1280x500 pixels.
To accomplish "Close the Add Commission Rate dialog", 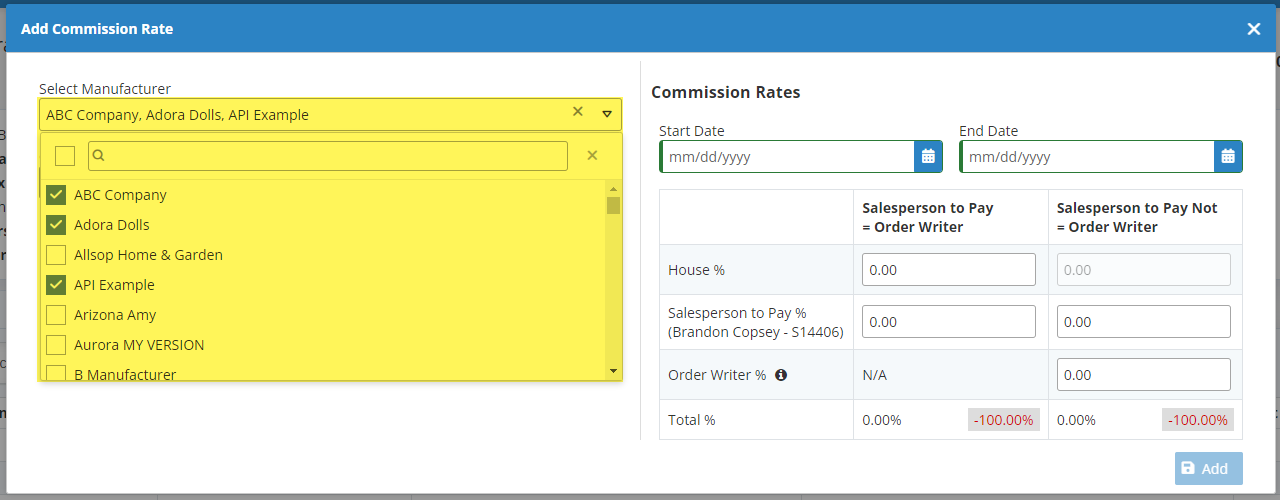I will pyautogui.click(x=1253, y=29).
